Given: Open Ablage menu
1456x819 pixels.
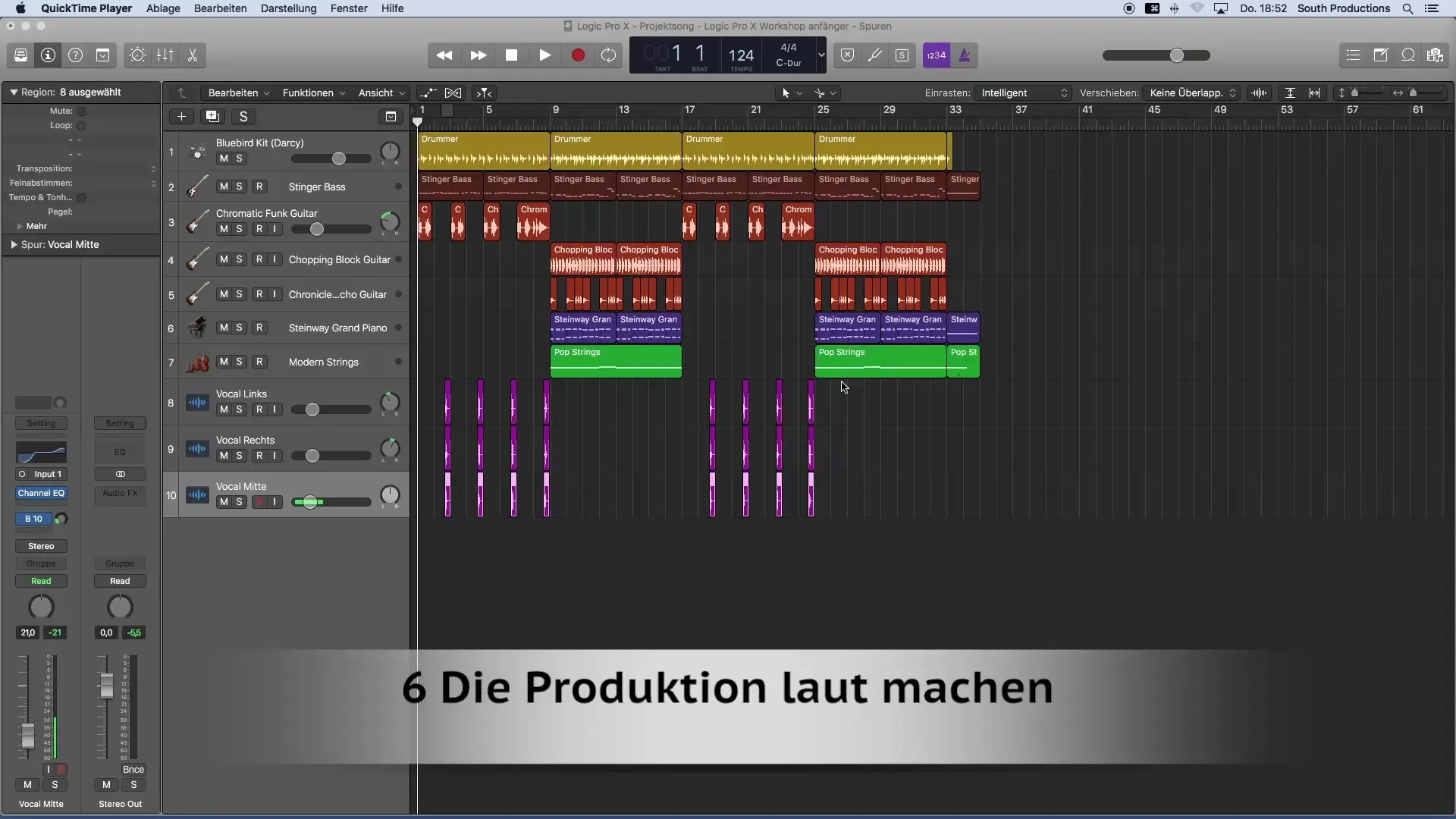Looking at the screenshot, I should click(163, 8).
